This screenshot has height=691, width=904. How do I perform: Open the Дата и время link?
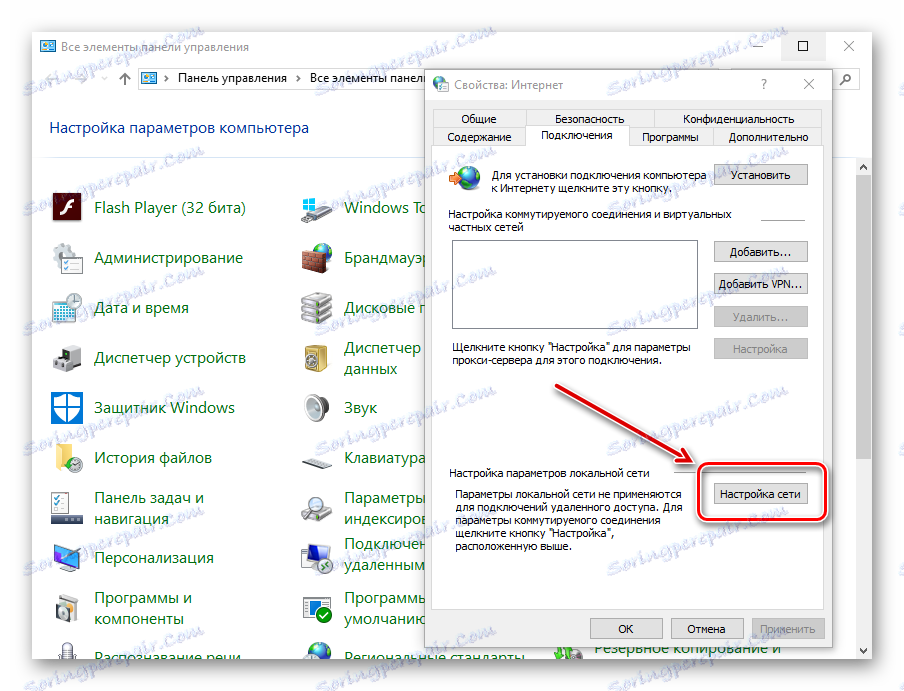(141, 308)
